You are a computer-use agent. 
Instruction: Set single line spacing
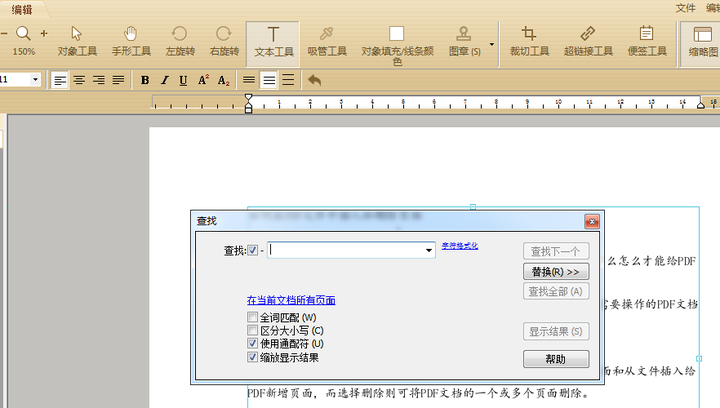click(249, 80)
